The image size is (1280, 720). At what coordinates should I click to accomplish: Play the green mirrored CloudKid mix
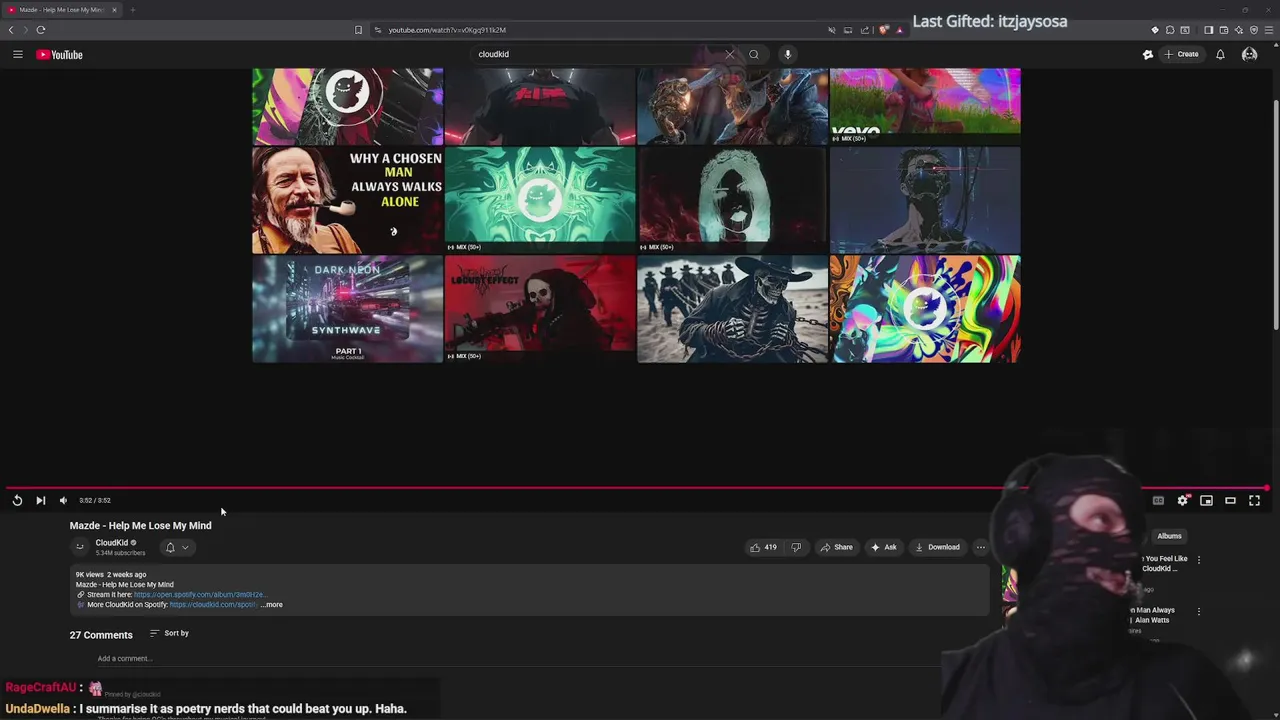(x=540, y=200)
